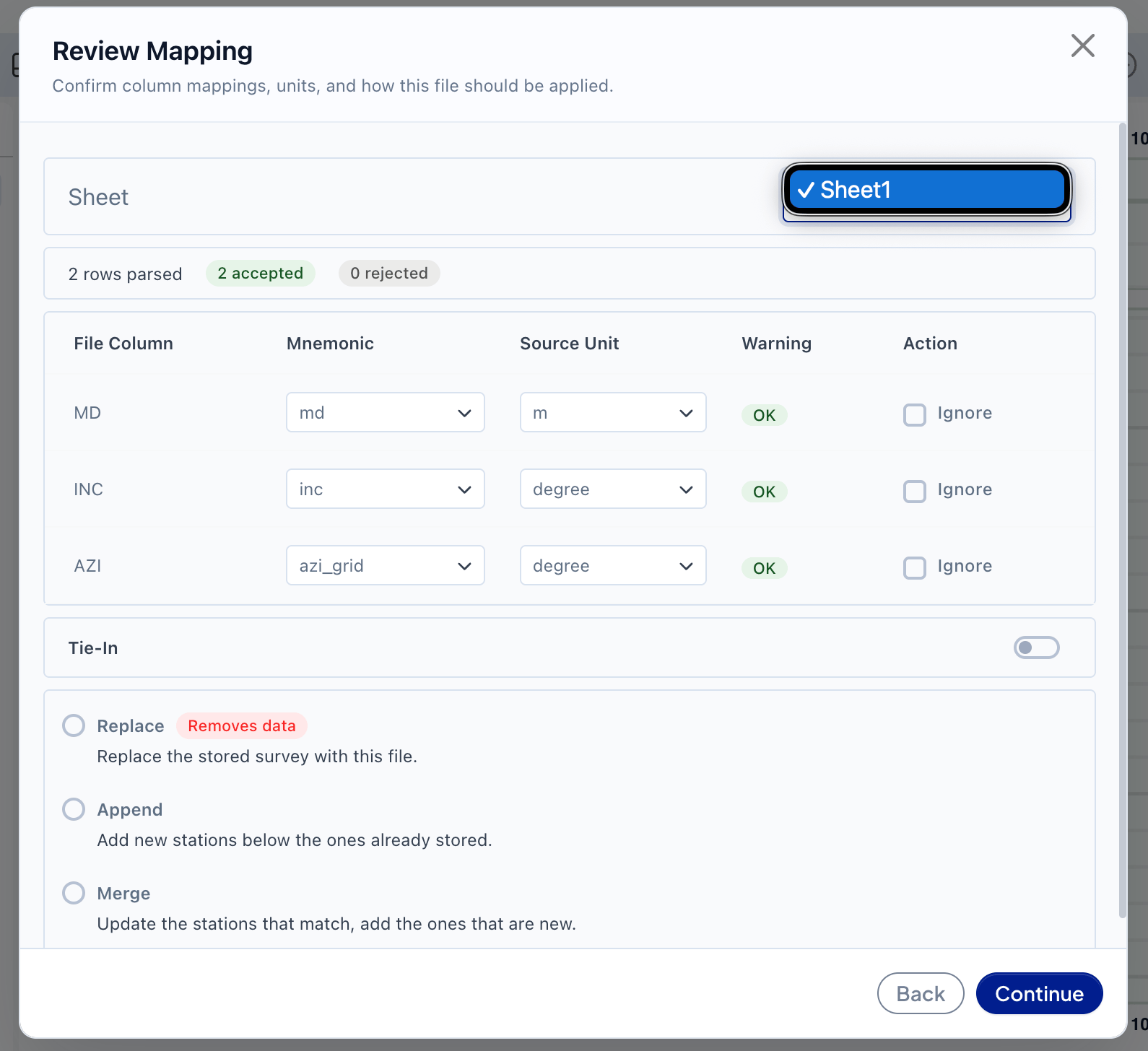
Task: Click the Back button
Action: [x=921, y=993]
